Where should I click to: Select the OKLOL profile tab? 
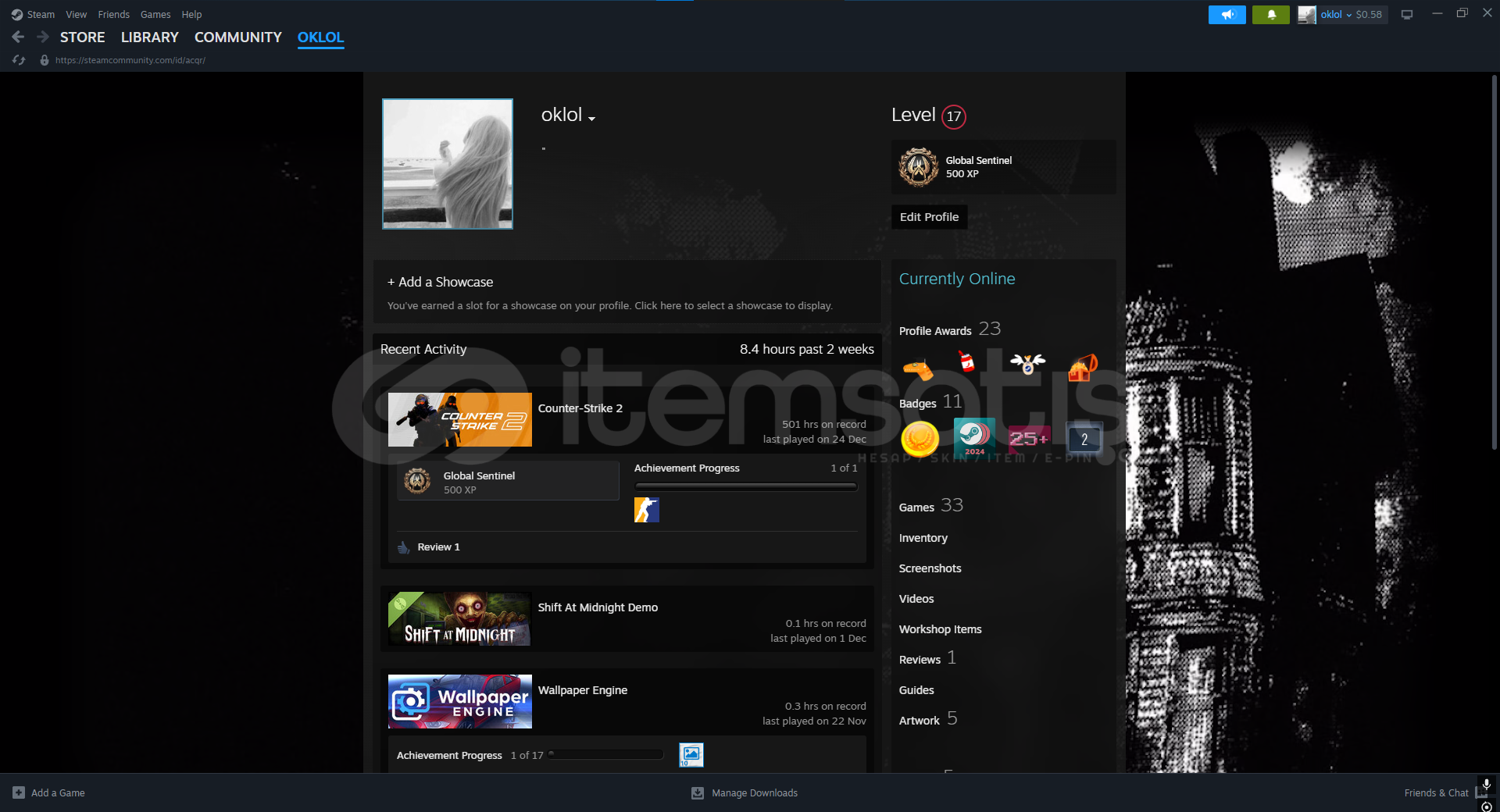(x=321, y=37)
